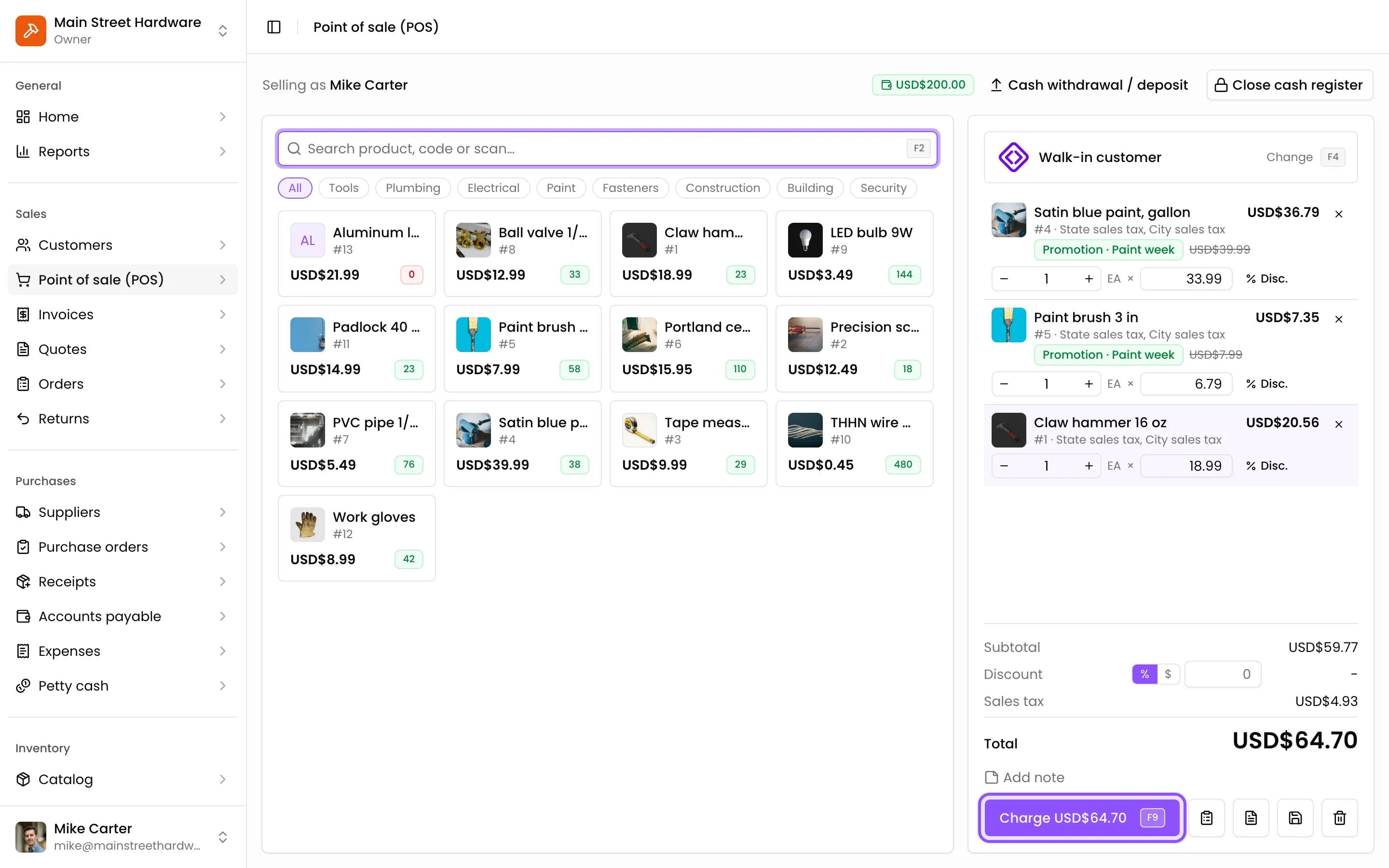Toggle the sidebar panel icon
Viewport: 1389px width, 868px height.
274,27
